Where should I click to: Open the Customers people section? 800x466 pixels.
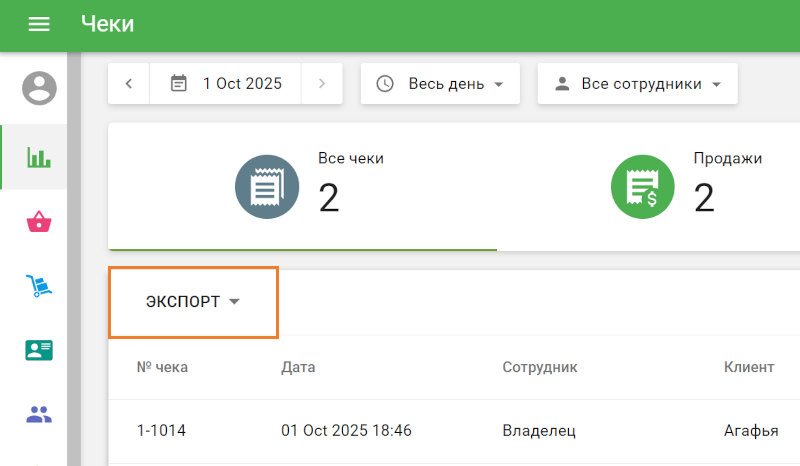(x=39, y=414)
